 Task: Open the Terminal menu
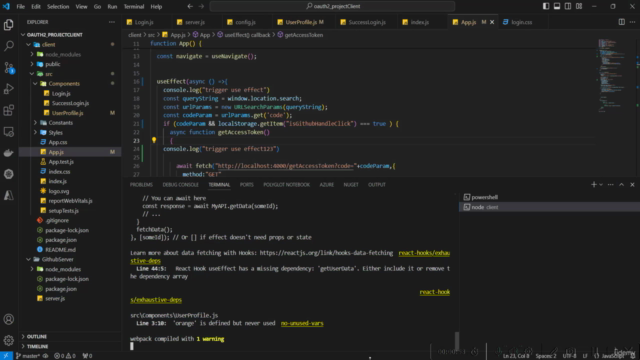click(134, 7)
